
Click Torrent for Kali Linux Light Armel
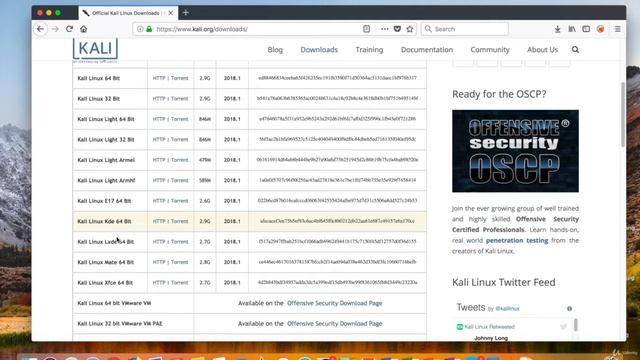pyautogui.click(x=180, y=160)
